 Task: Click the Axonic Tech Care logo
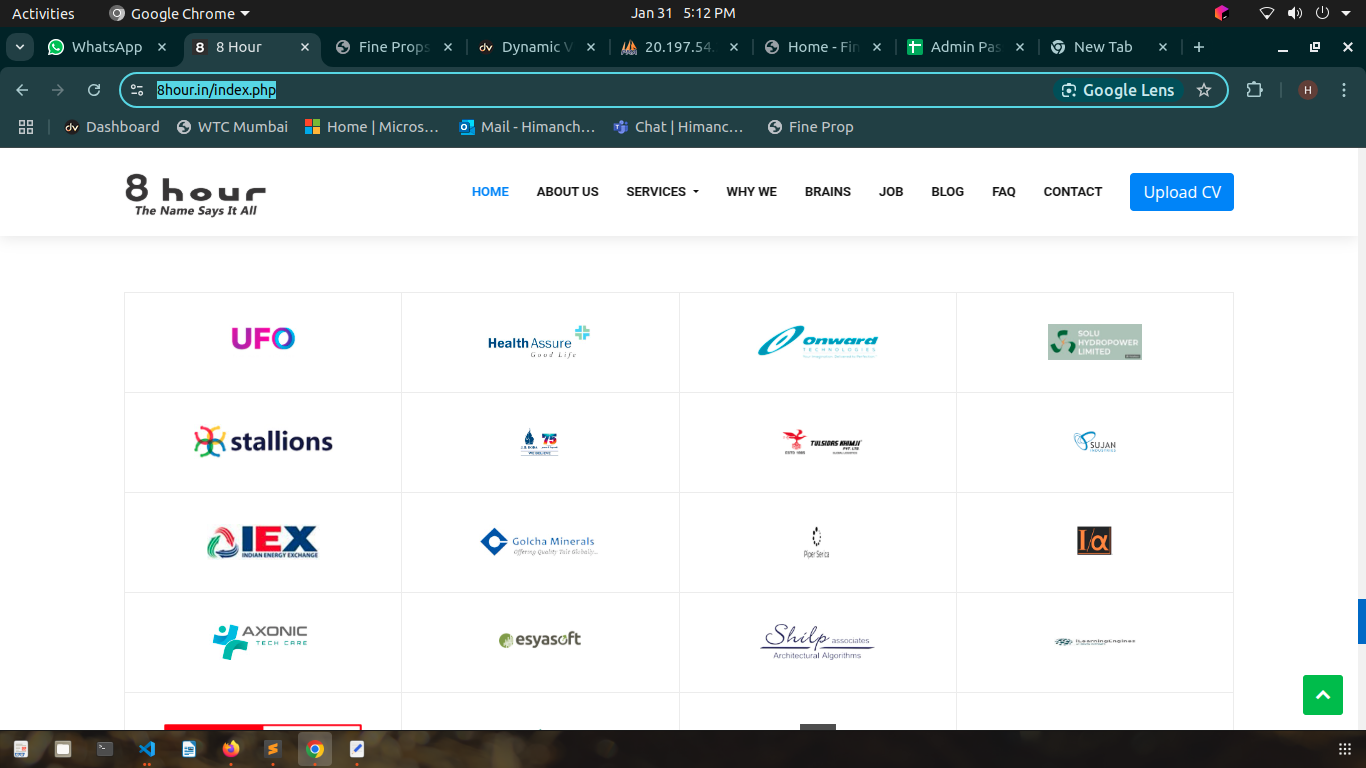coord(261,641)
